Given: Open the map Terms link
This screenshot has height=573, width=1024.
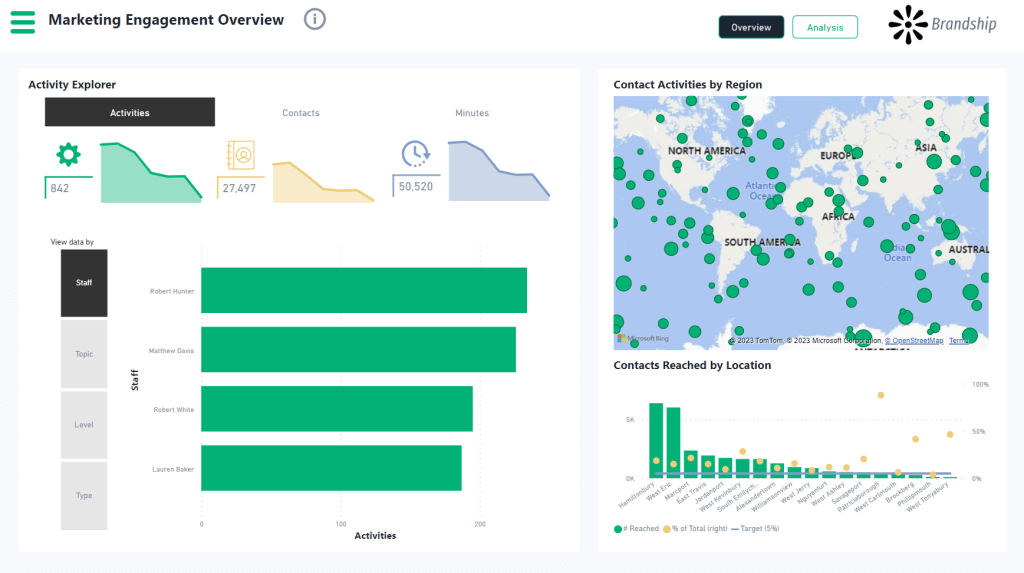Looking at the screenshot, I should pos(959,341).
